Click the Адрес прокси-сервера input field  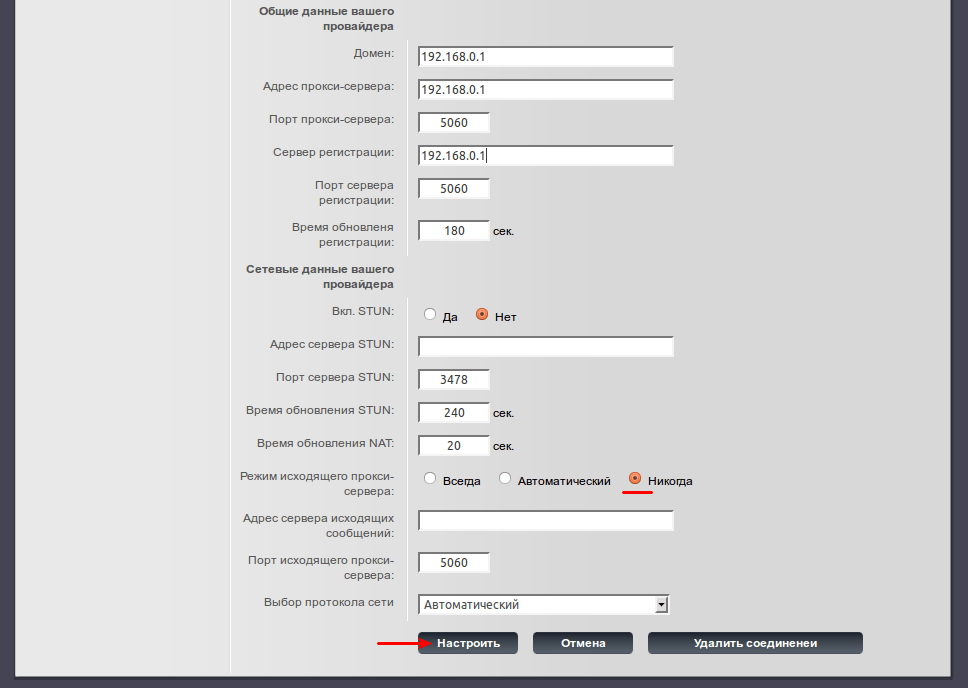pos(545,90)
